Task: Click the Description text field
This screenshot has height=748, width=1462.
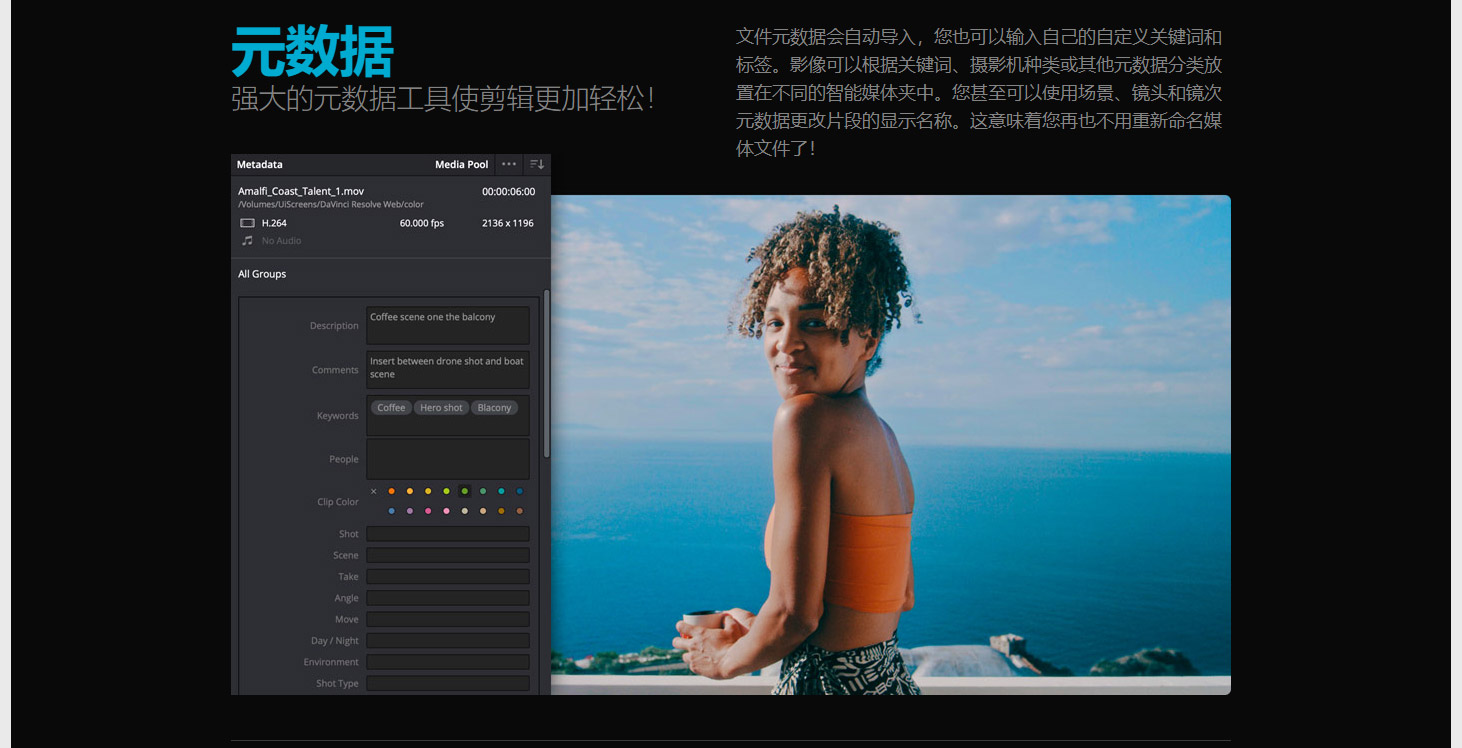Action: (448, 326)
